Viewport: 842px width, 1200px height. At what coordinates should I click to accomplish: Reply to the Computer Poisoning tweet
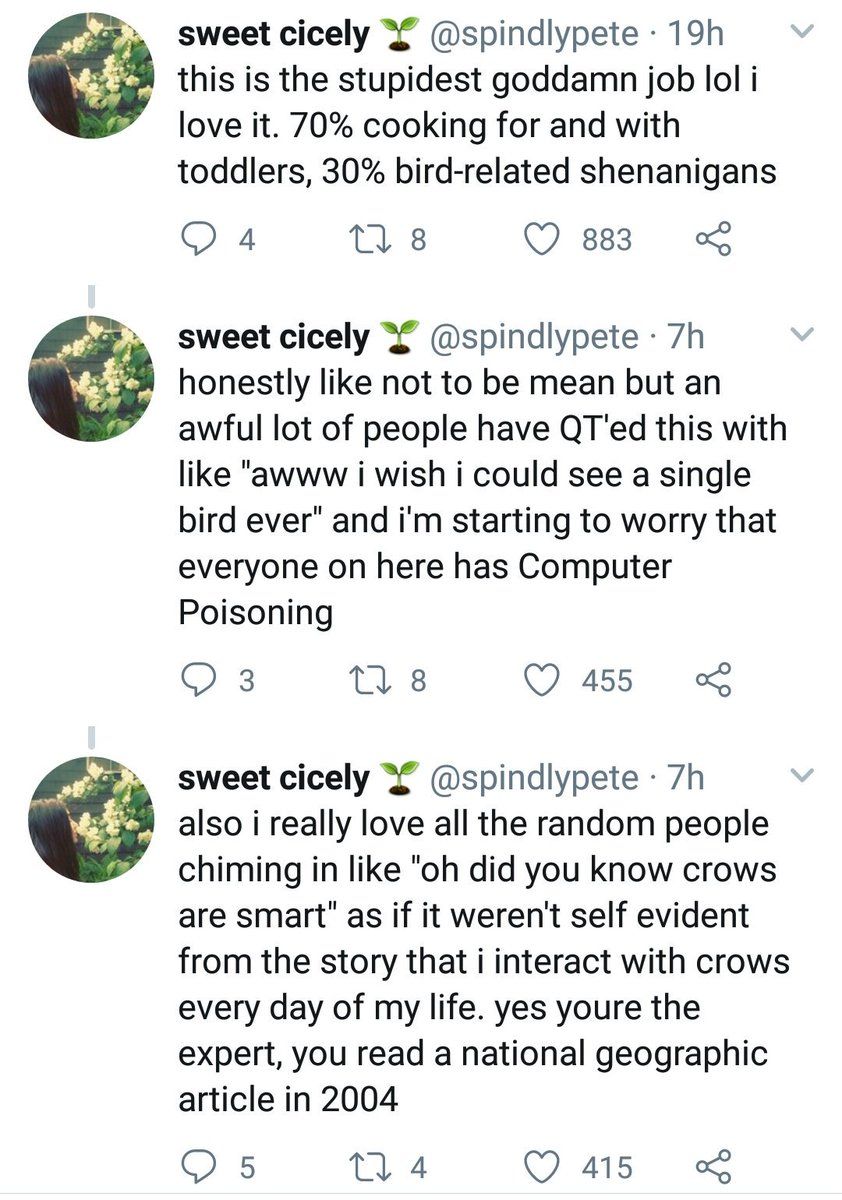point(199,680)
